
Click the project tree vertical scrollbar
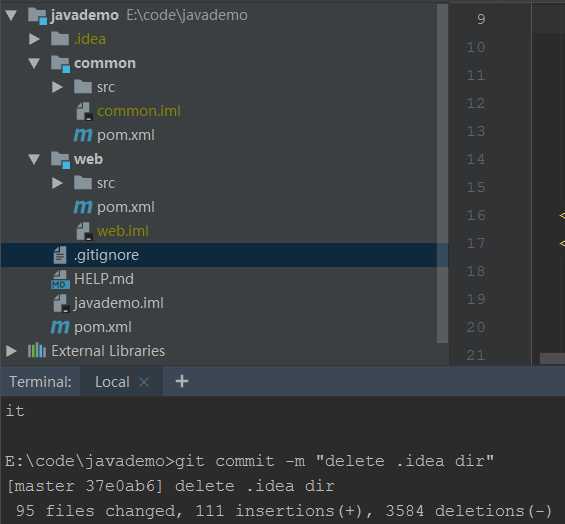442,173
